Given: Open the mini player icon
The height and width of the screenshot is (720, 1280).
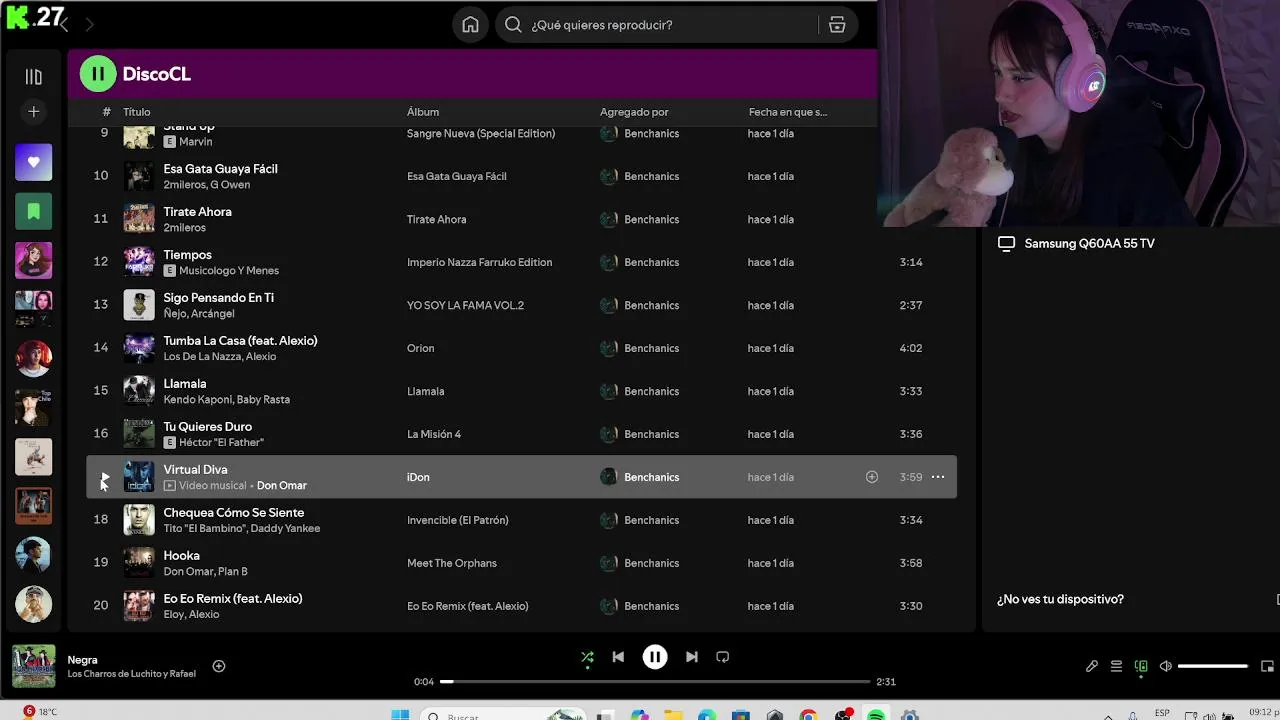Looking at the screenshot, I should 1267,666.
